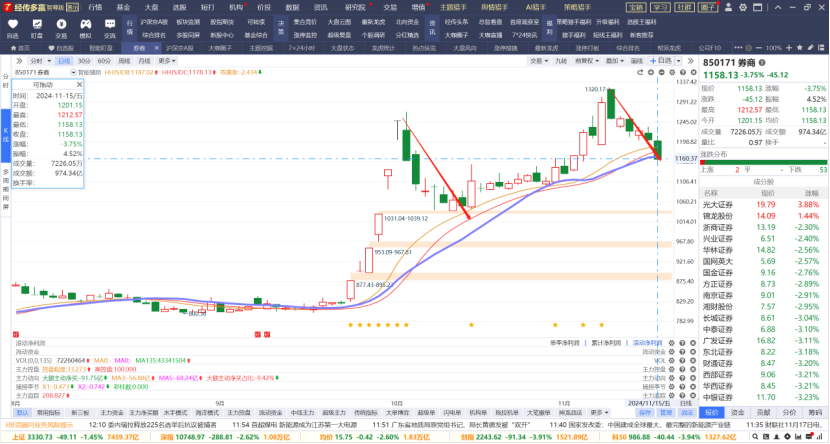The width and height of the screenshot is (830, 444).
Task: Click the 保存 button below the chart
Action: click(644, 412)
